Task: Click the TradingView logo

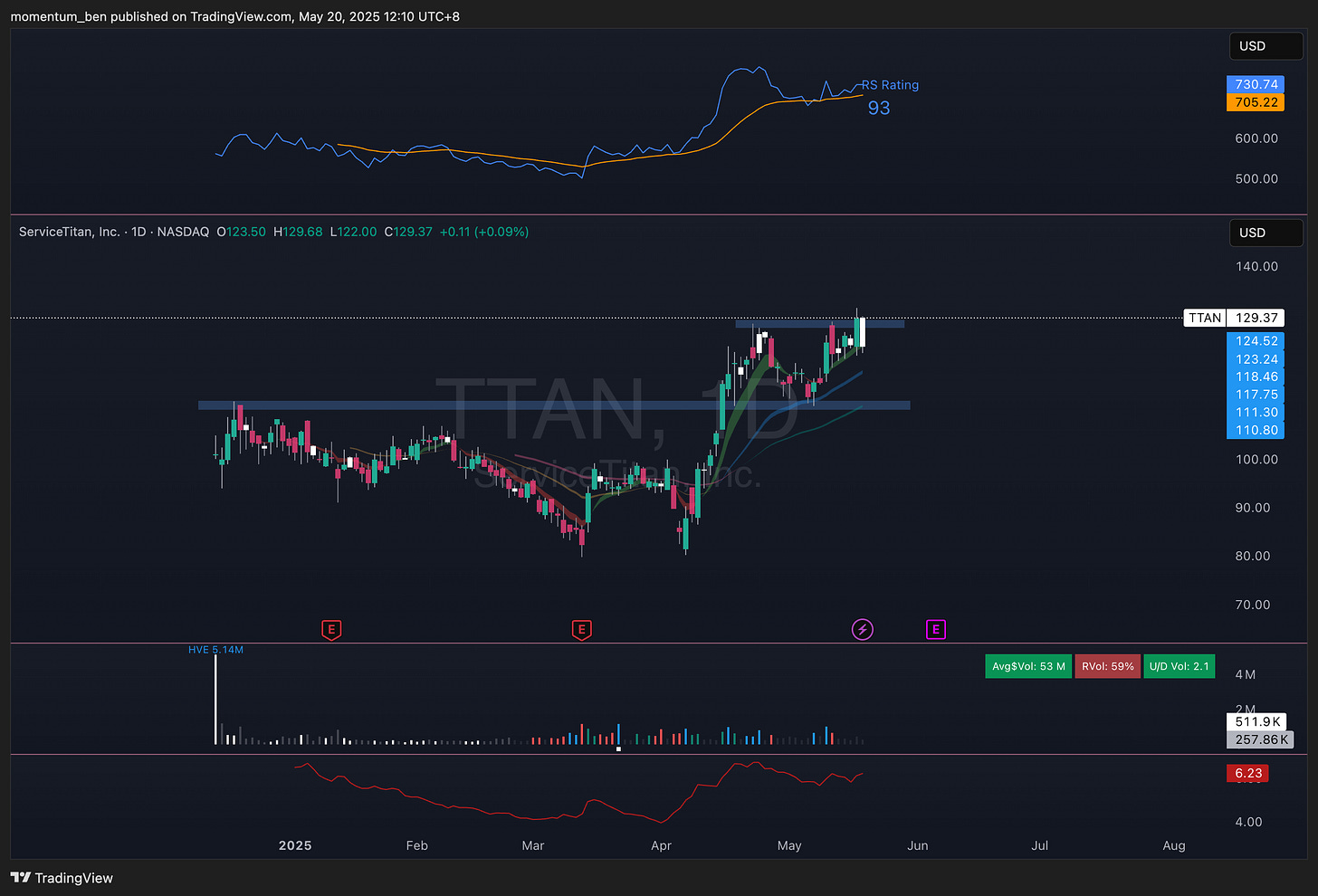Action: pyautogui.click(x=62, y=878)
